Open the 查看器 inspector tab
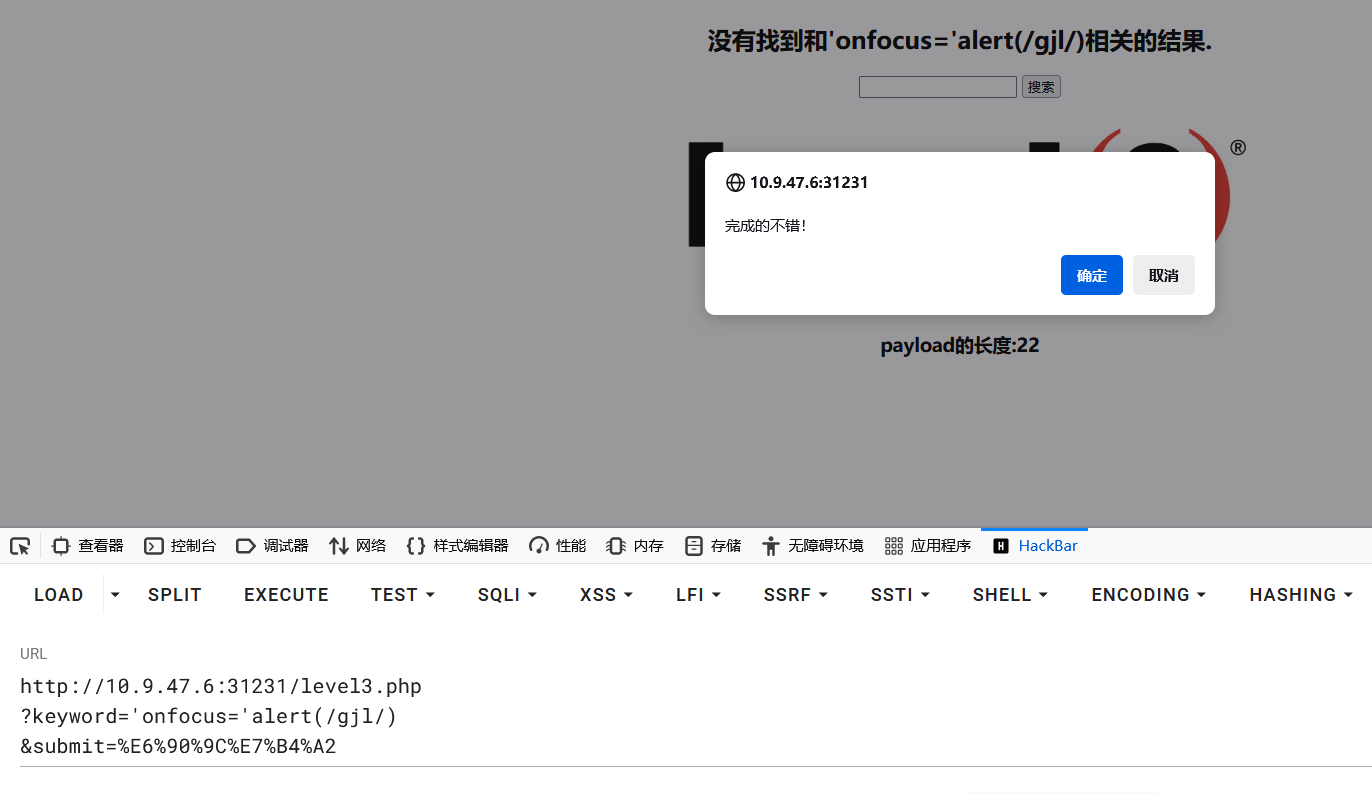 tap(88, 546)
